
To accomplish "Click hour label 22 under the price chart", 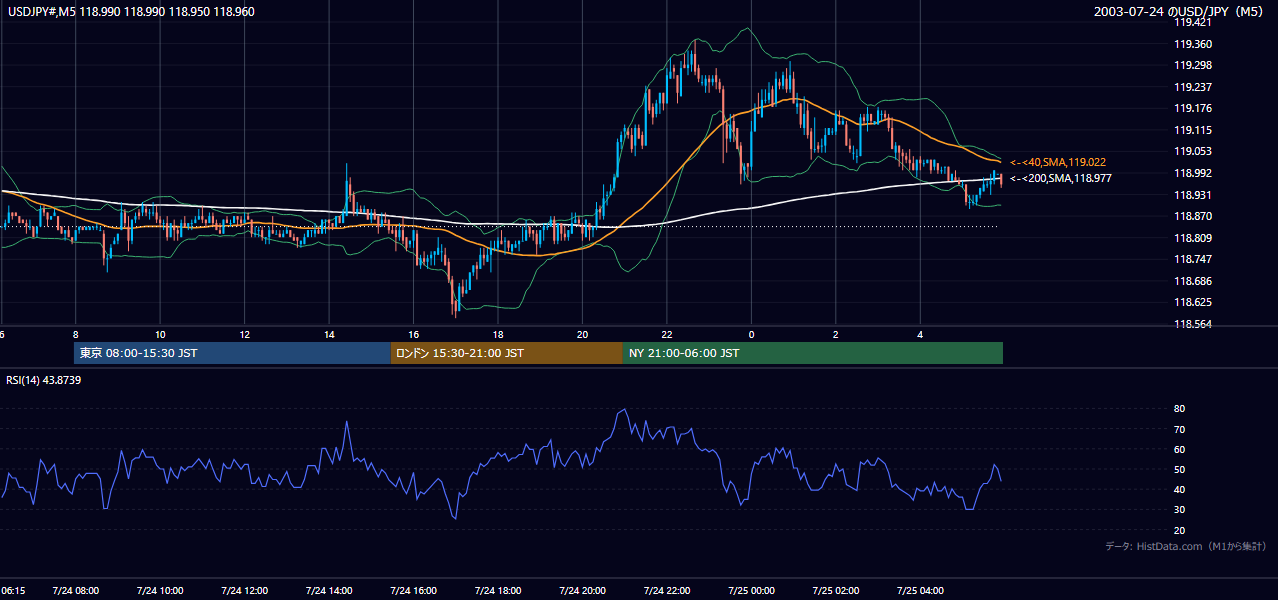I will coord(667,335).
